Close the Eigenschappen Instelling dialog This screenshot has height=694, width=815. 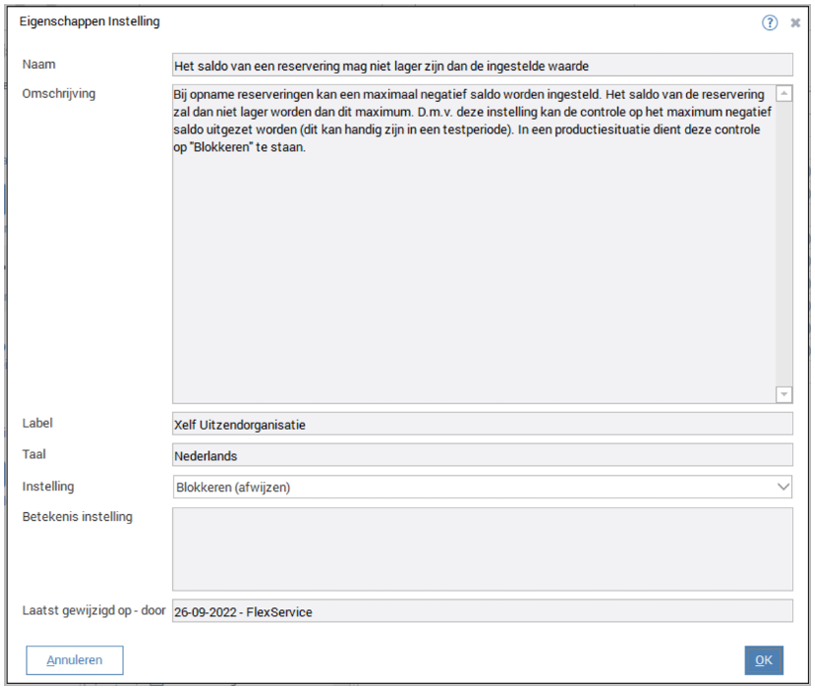point(795,22)
